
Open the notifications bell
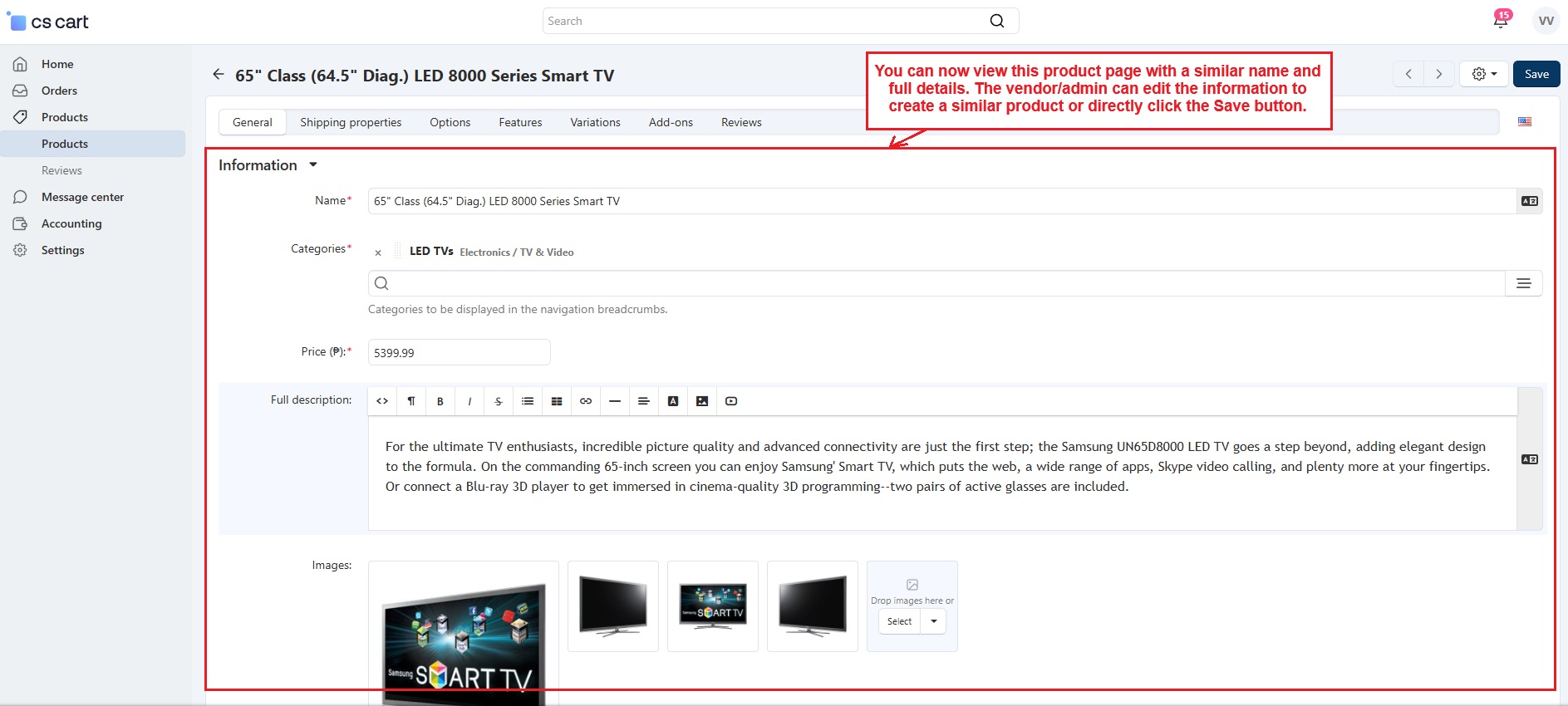point(1501,22)
